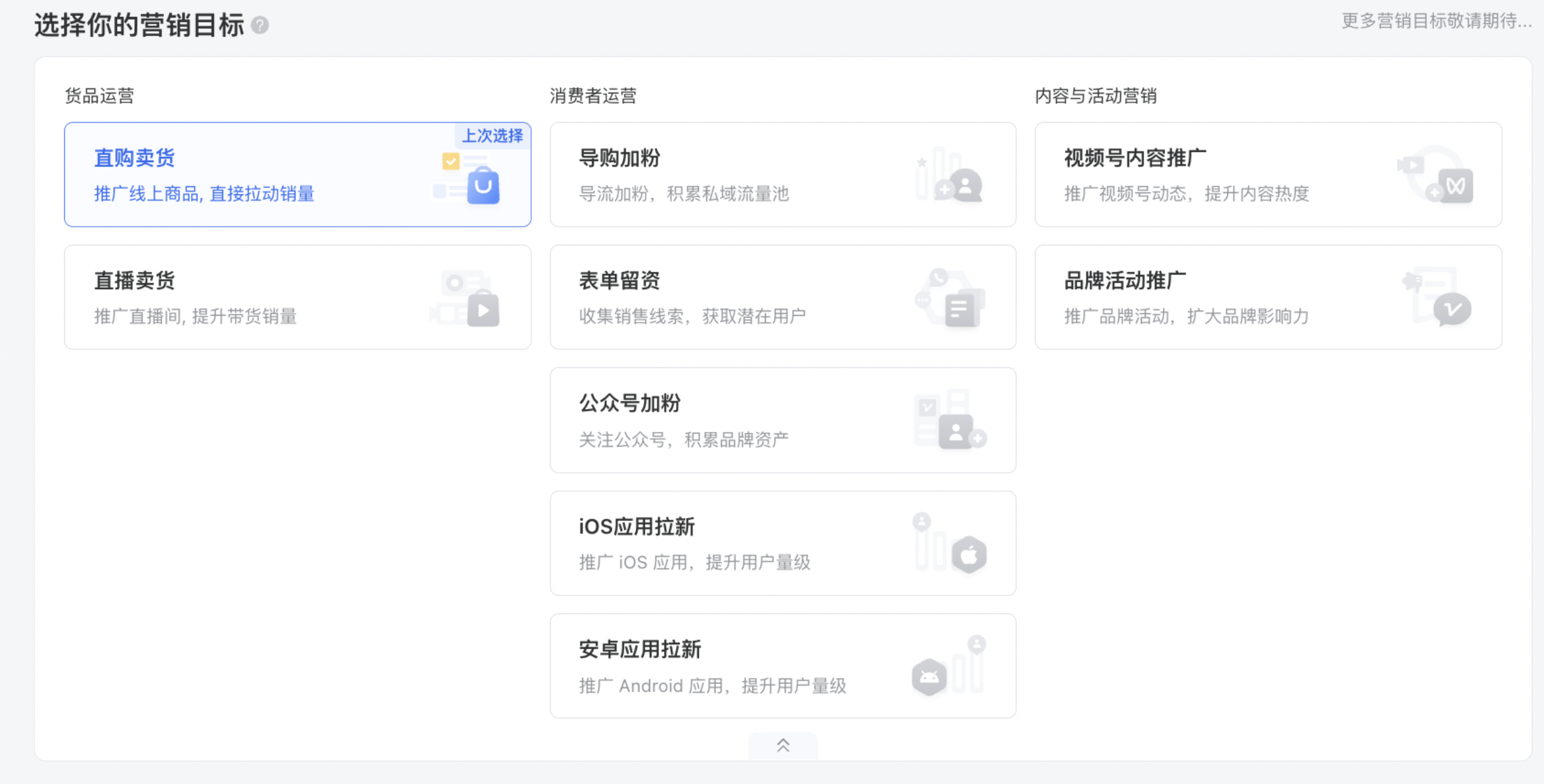Viewport: 1544px width, 784px height.
Task: Click the video channel icon in 视频号内容推广
Action: [1455, 186]
